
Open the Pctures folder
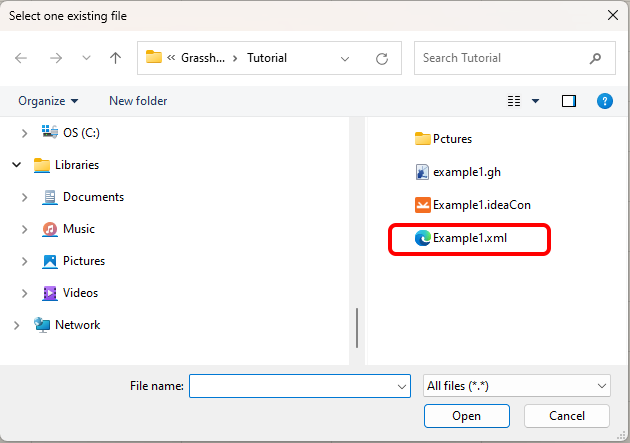coord(422,139)
